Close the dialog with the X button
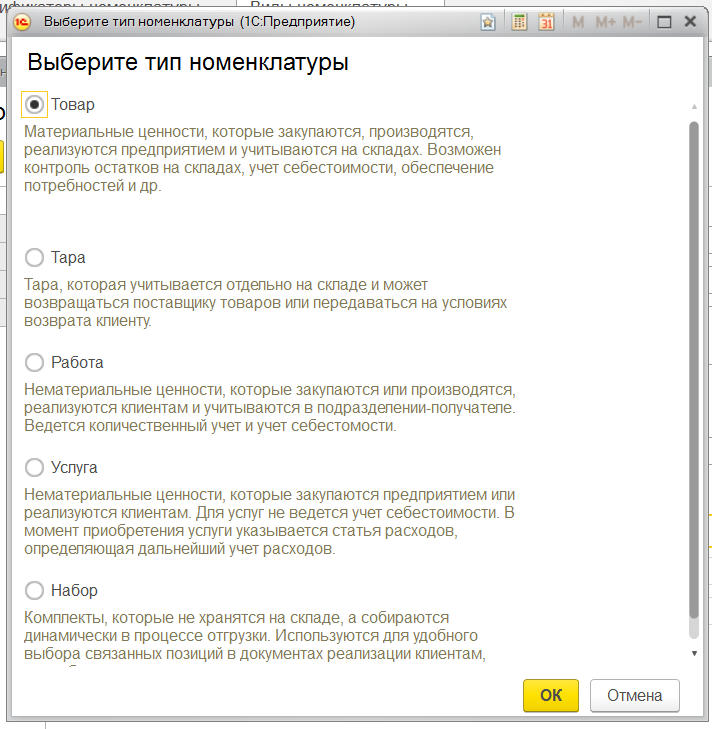Screen dimensions: 712x729 [x=690, y=21]
